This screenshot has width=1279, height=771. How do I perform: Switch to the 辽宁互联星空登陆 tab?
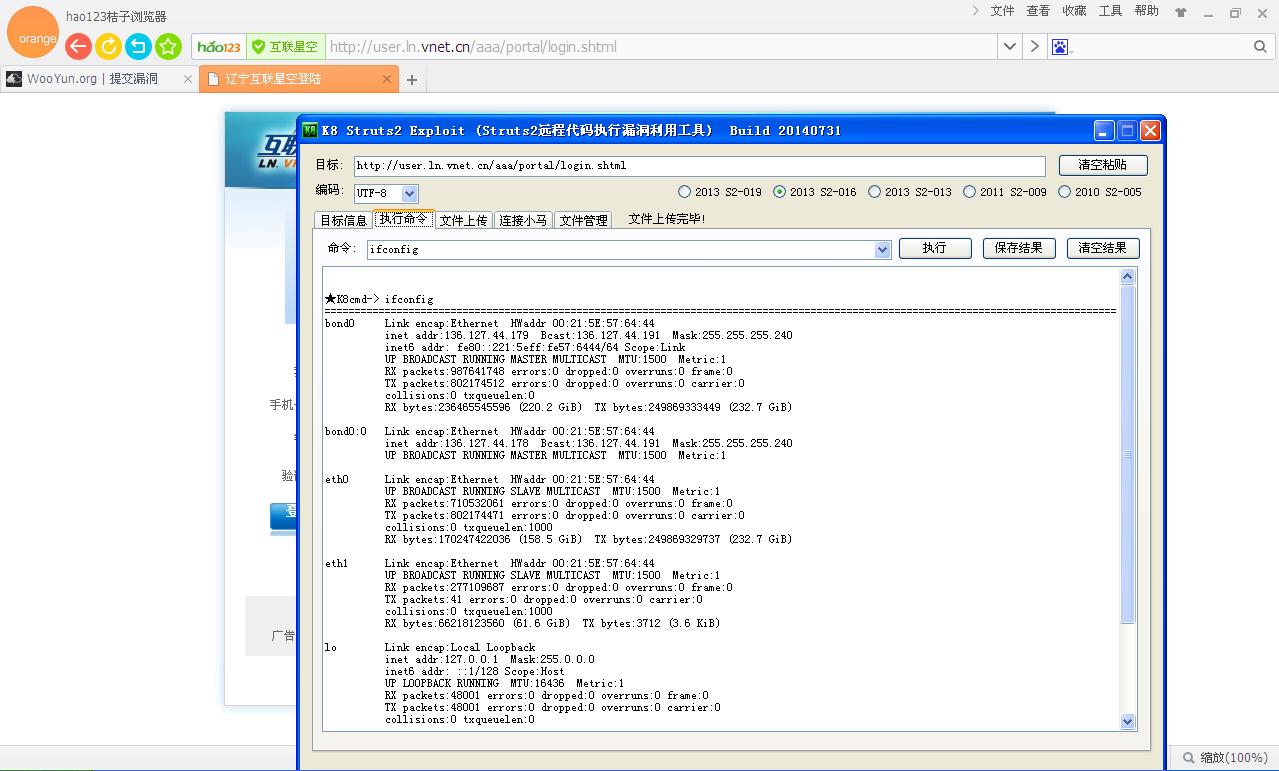click(x=298, y=79)
